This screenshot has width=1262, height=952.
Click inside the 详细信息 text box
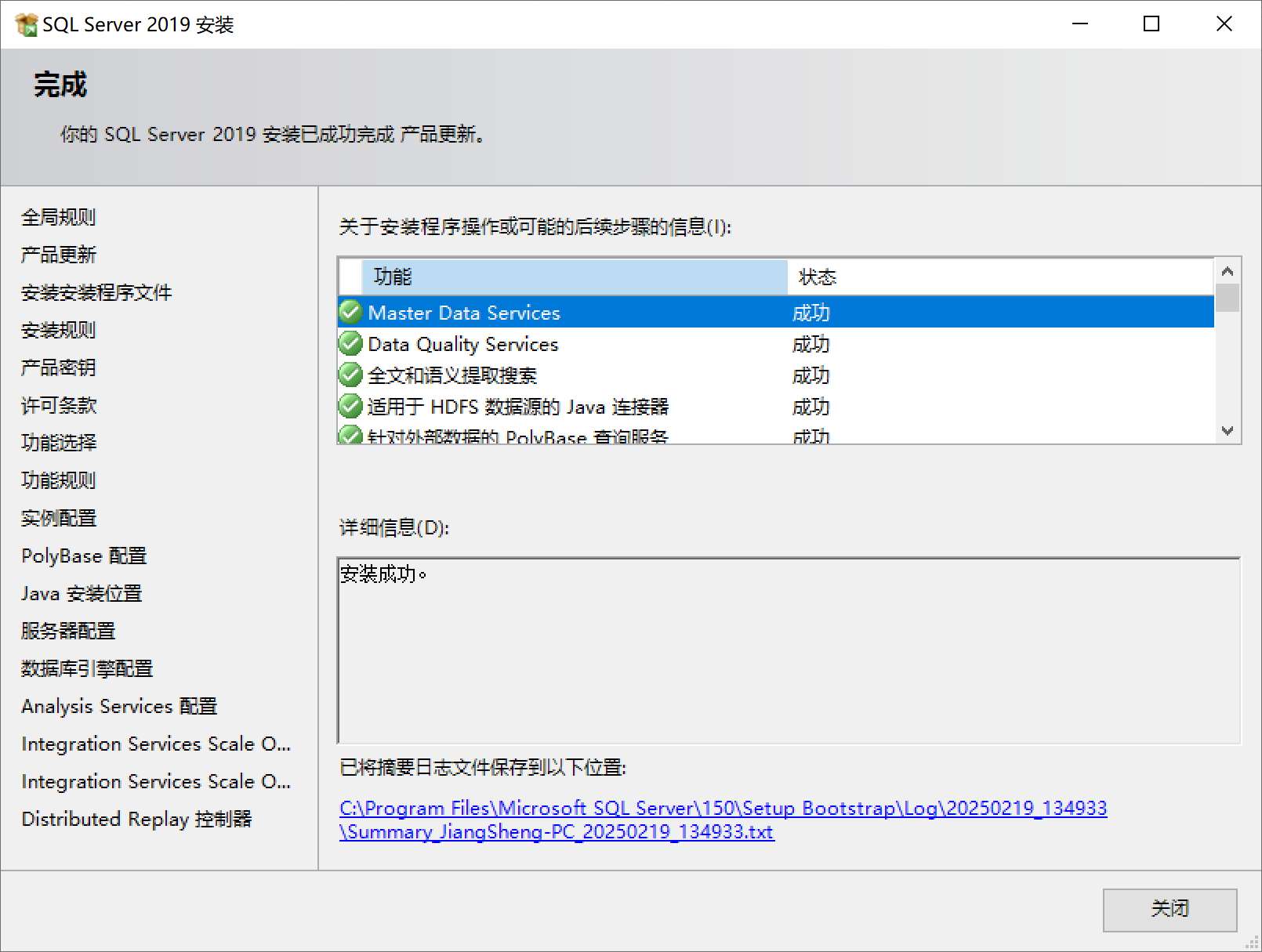point(788,650)
